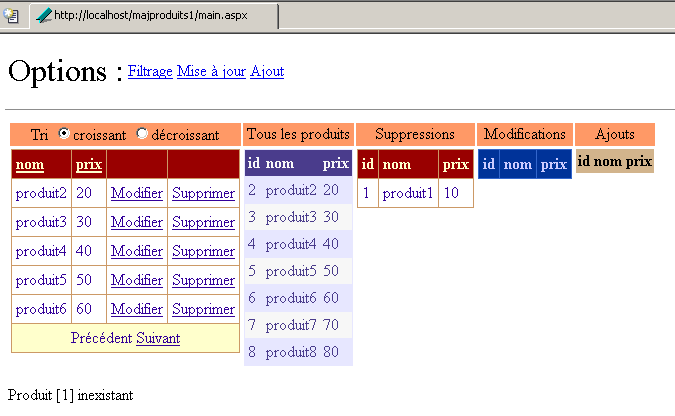The height and width of the screenshot is (416, 675).
Task: Click Supprimer for produit2
Action: [203, 193]
